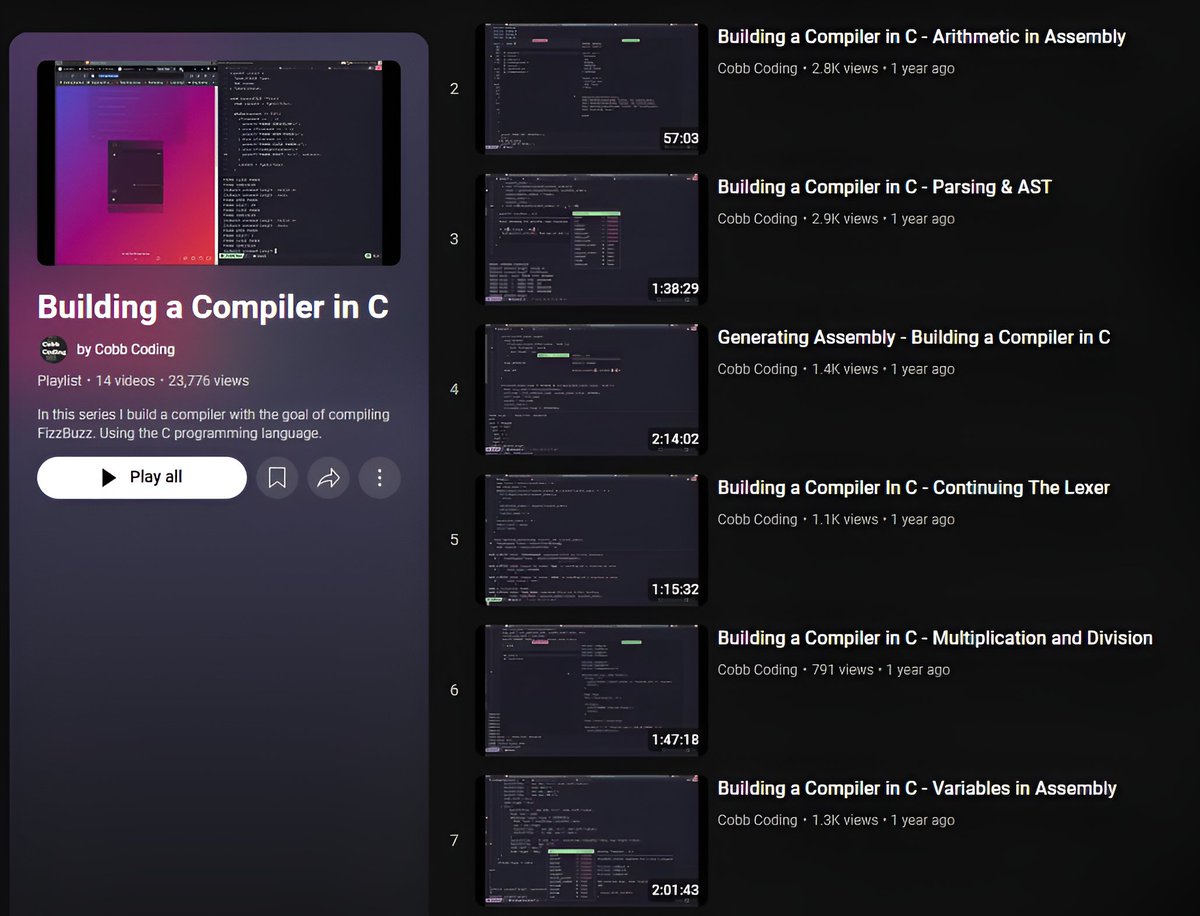1200x916 pixels.
Task: Open Cobb Coding channel avatar
Action: click(x=53, y=349)
